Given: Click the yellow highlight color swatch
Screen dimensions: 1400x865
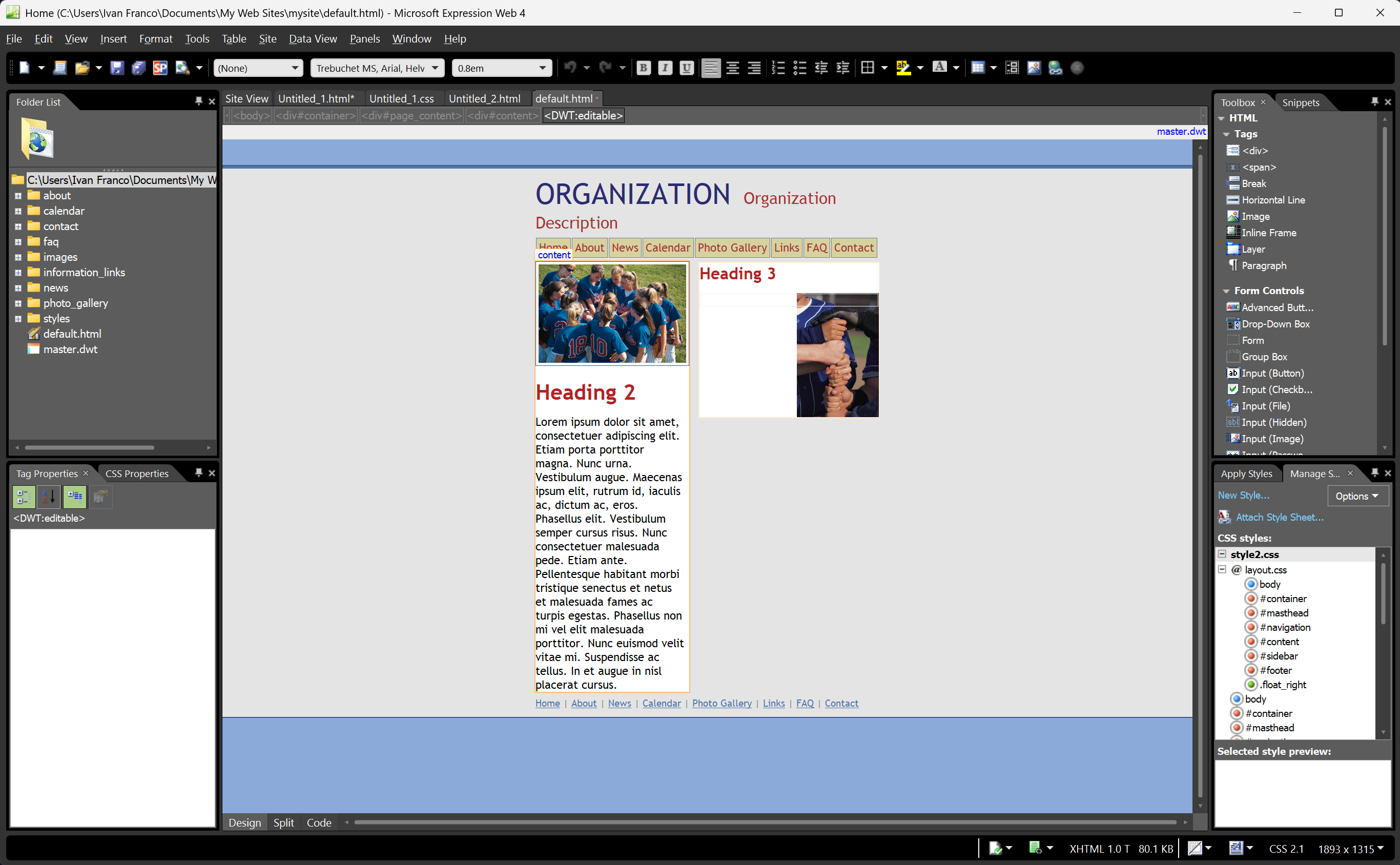Looking at the screenshot, I should tap(903, 68).
